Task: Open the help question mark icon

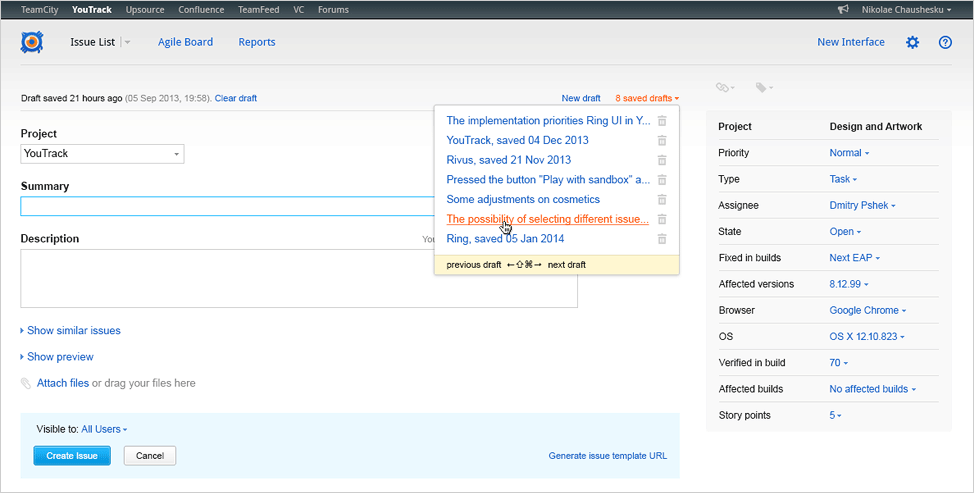Action: pyautogui.click(x=945, y=42)
